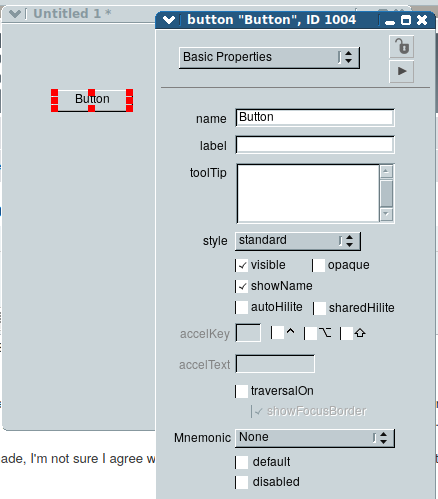Enable the opaque checkbox

(x=318, y=265)
